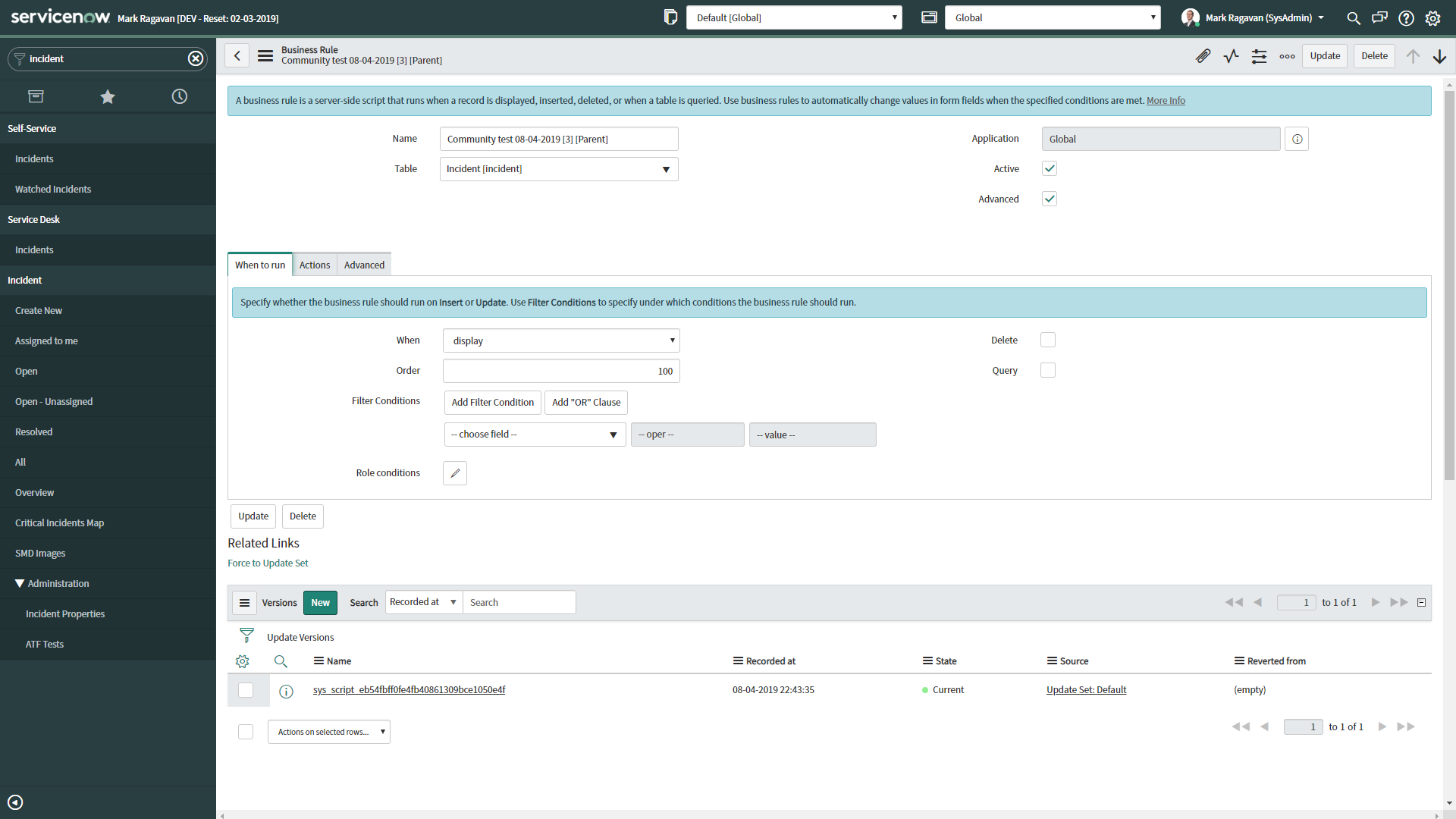Click the Order field showing 100

[561, 371]
